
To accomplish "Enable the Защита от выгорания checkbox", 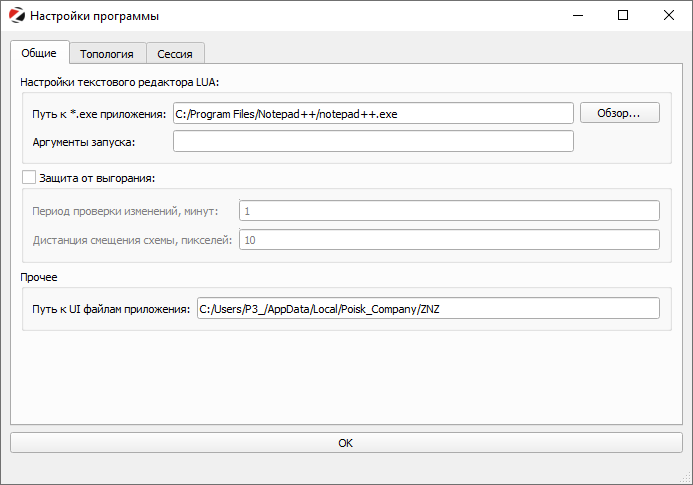I will [x=28, y=178].
